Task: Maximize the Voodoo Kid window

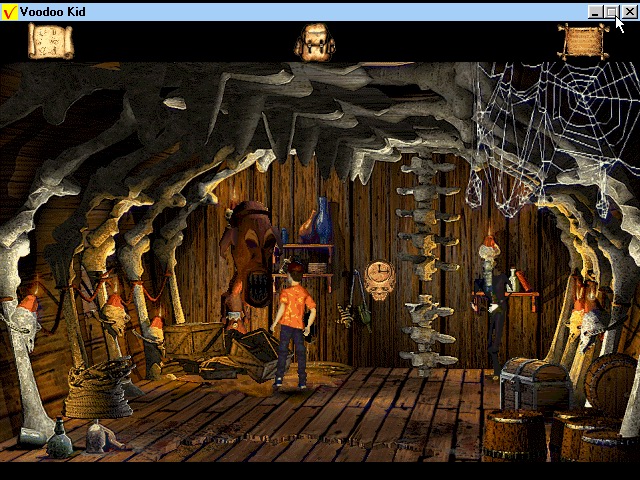Action: [611, 12]
